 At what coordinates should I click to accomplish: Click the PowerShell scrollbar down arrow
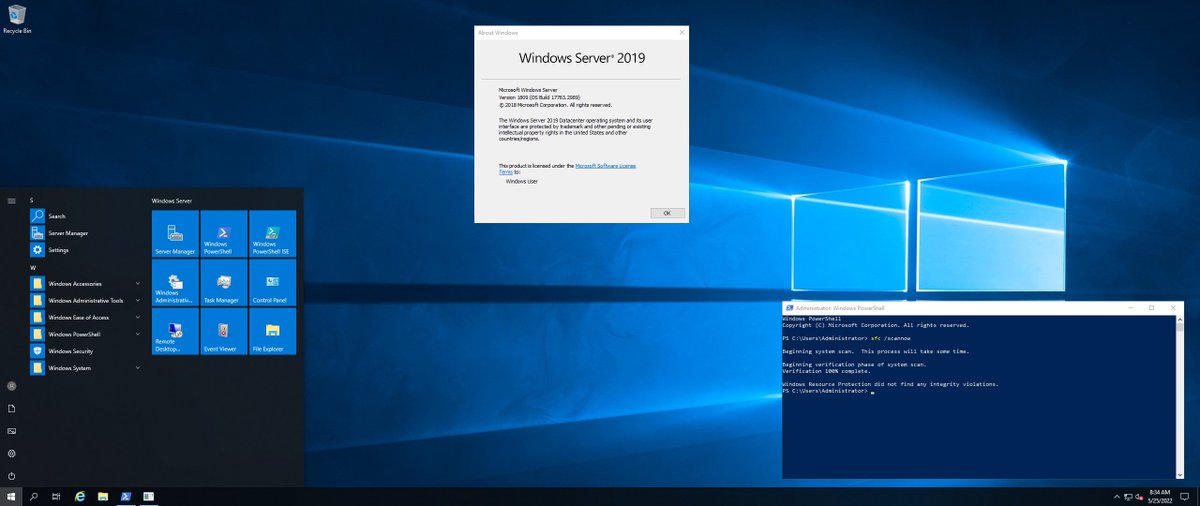pos(1178,473)
